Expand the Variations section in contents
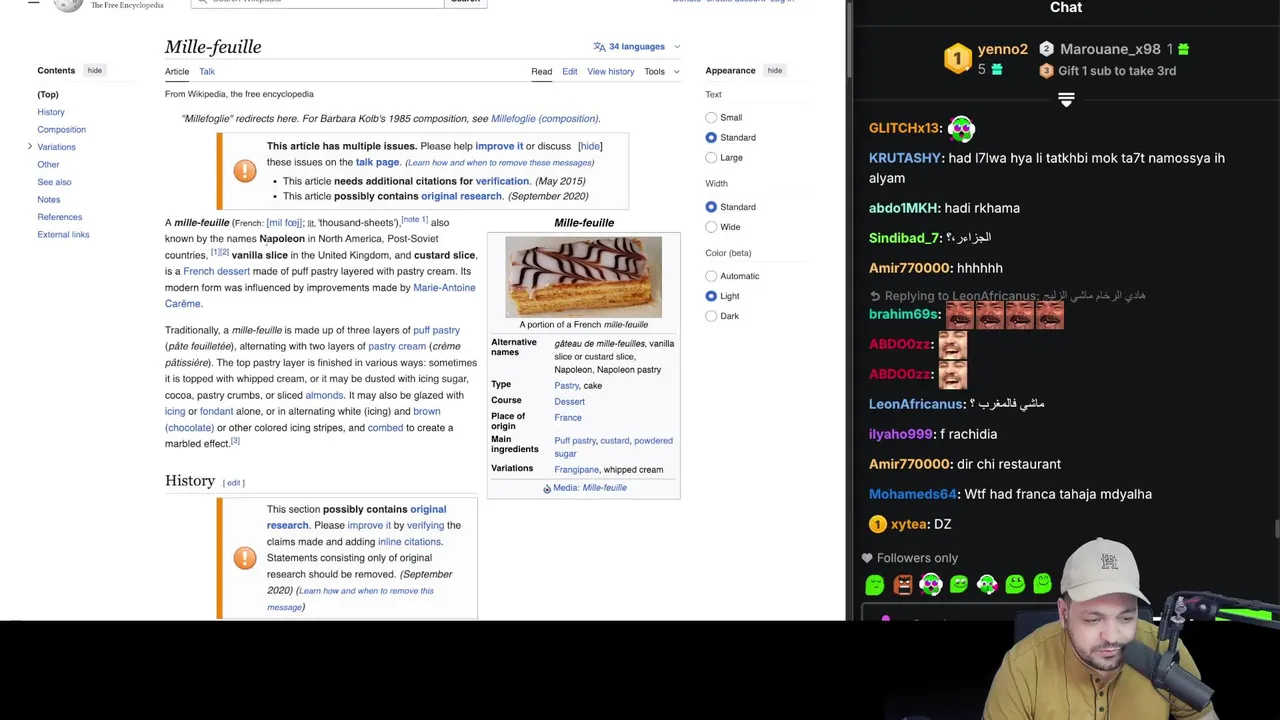1280x720 pixels. click(30, 147)
